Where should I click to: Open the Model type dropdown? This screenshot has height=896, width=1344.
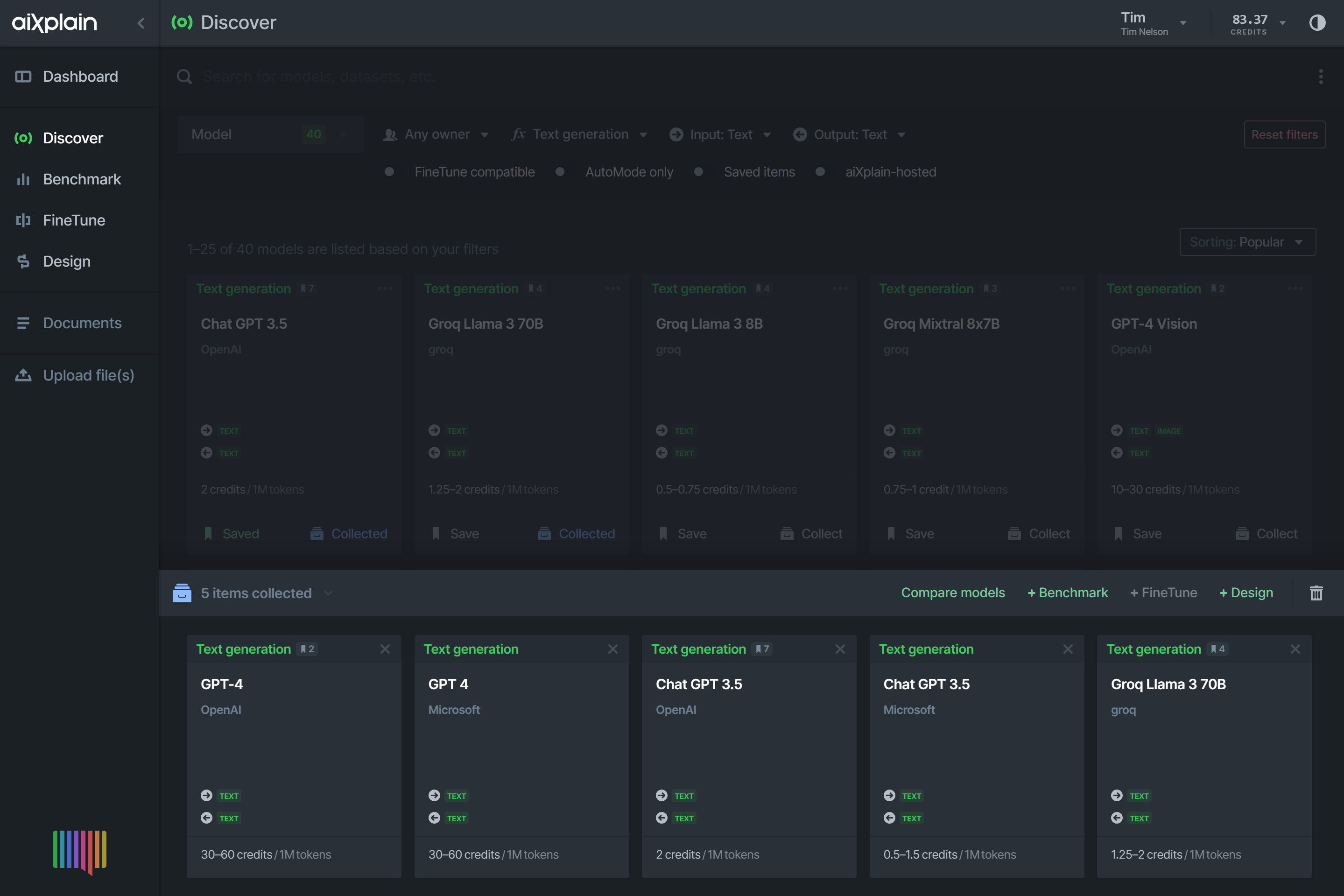coord(270,134)
